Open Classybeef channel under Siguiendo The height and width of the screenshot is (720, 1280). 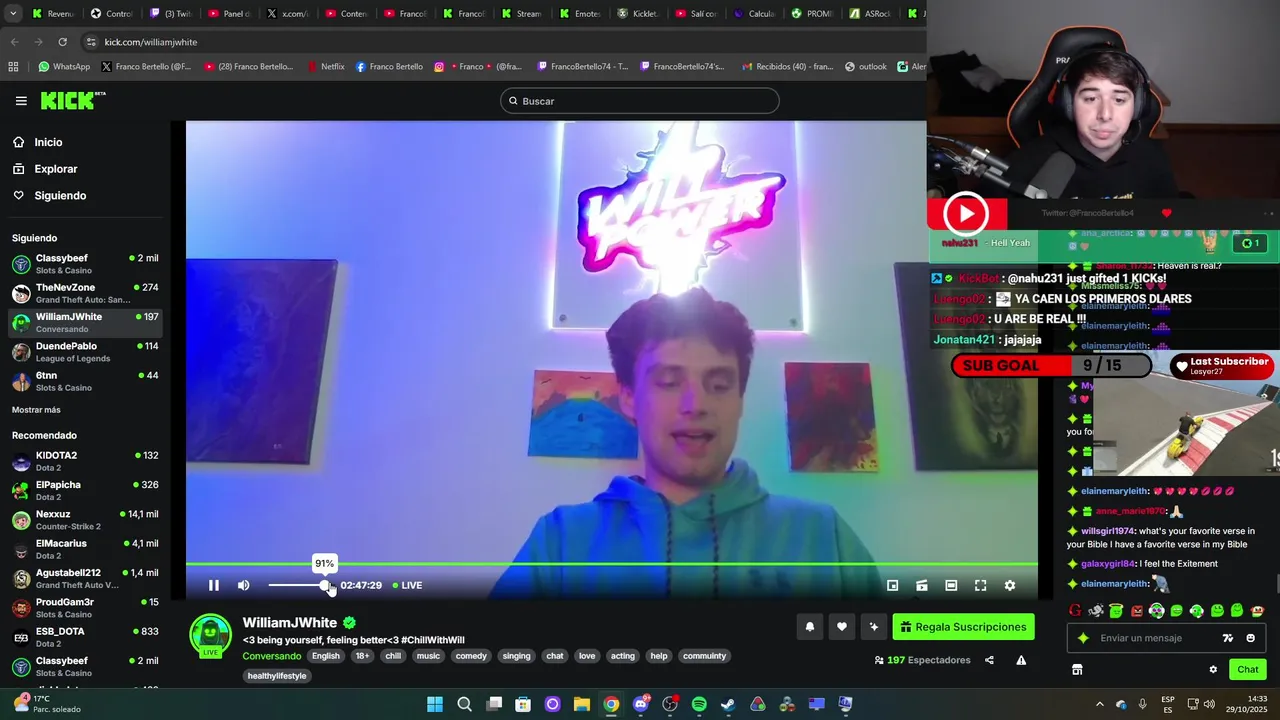point(85,264)
